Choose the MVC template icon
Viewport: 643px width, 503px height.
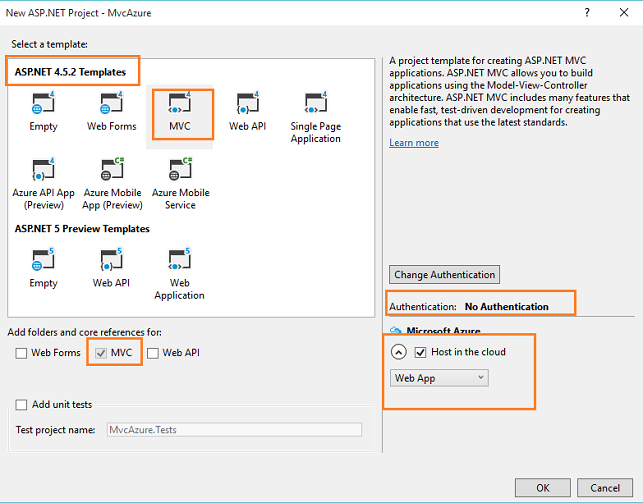coord(179,102)
